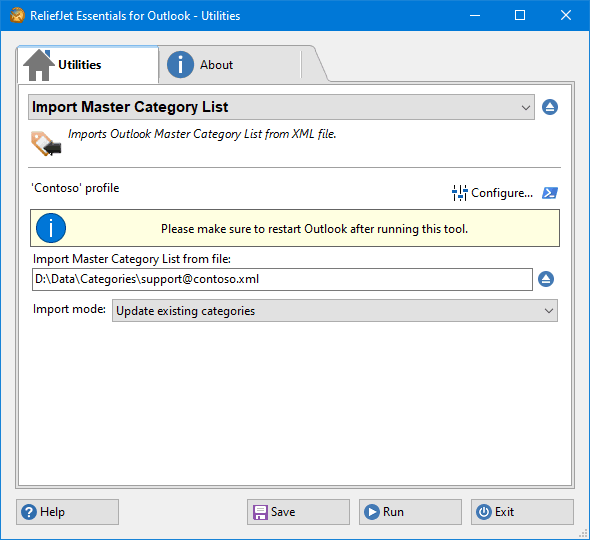Click the Save button
Image resolution: width=590 pixels, height=540 pixels.
(298, 512)
